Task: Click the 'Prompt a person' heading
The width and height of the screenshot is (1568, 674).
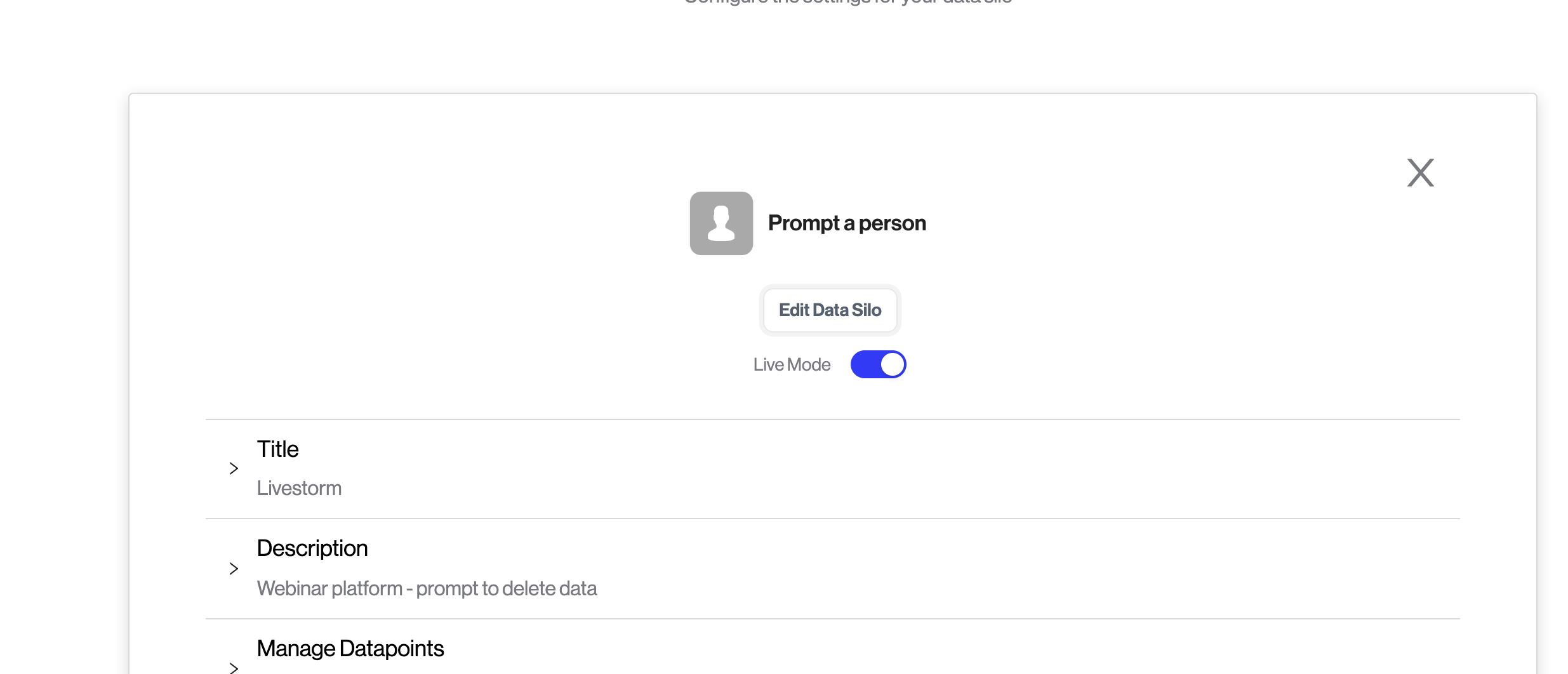Action: tap(847, 223)
